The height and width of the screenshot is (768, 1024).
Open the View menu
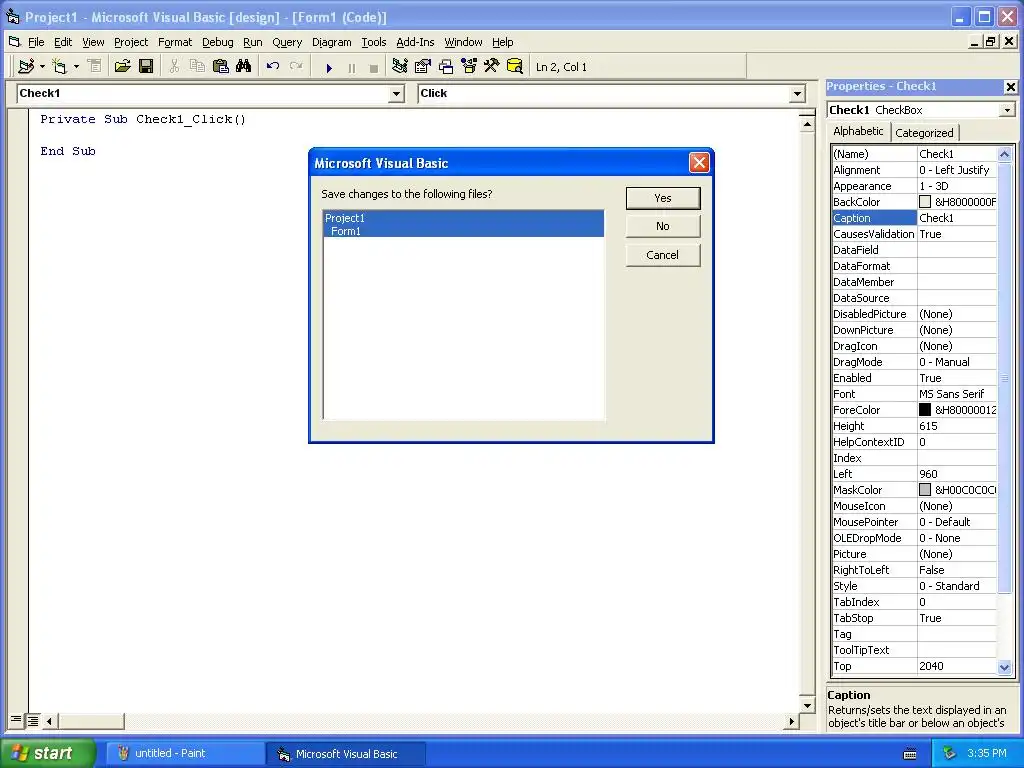[x=93, y=42]
